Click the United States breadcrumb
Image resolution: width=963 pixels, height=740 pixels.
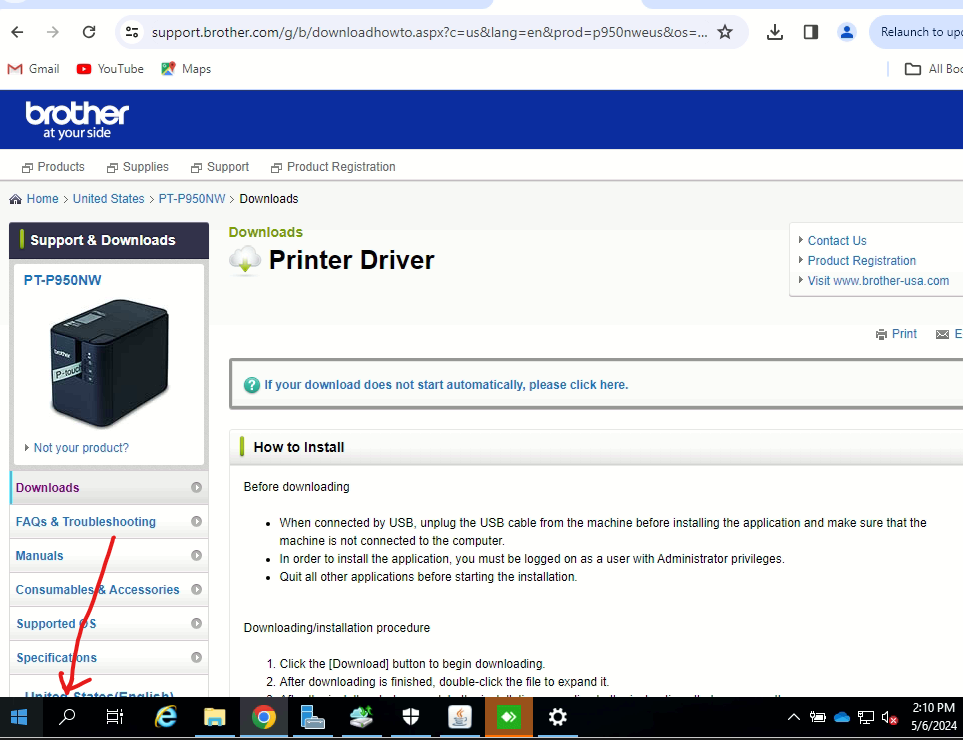point(109,199)
